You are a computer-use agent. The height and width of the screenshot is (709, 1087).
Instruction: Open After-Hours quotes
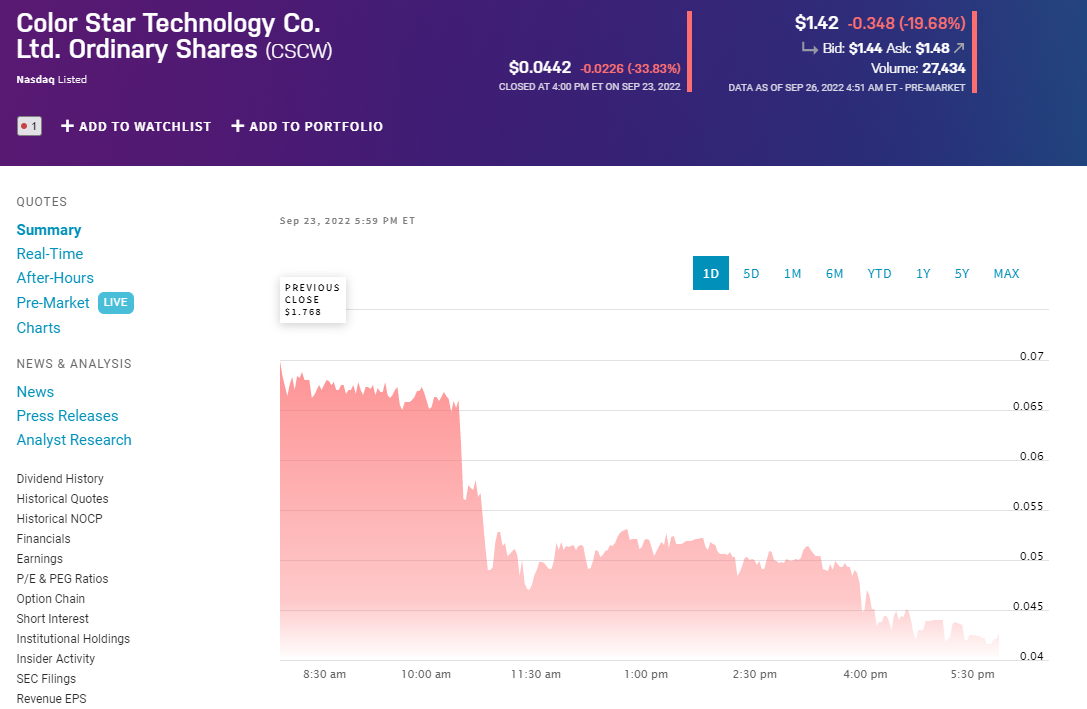(x=55, y=277)
